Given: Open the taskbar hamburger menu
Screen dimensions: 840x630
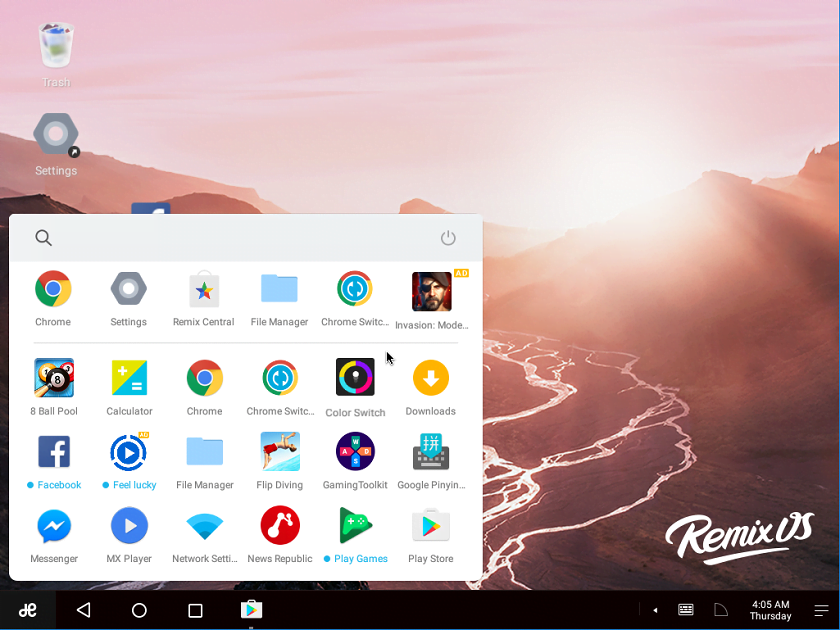Looking at the screenshot, I should (822, 610).
